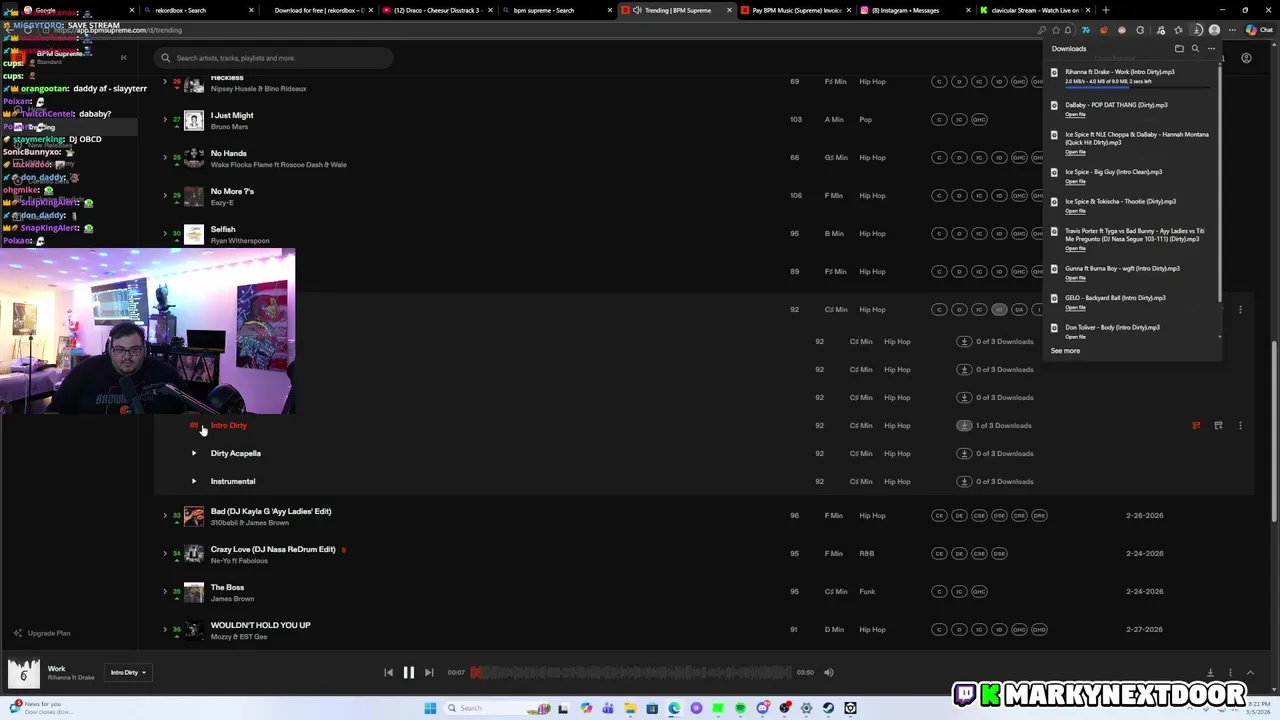This screenshot has width=1280, height=720.
Task: Switch to the Pay BPM Music Invoice tab
Action: 795,10
